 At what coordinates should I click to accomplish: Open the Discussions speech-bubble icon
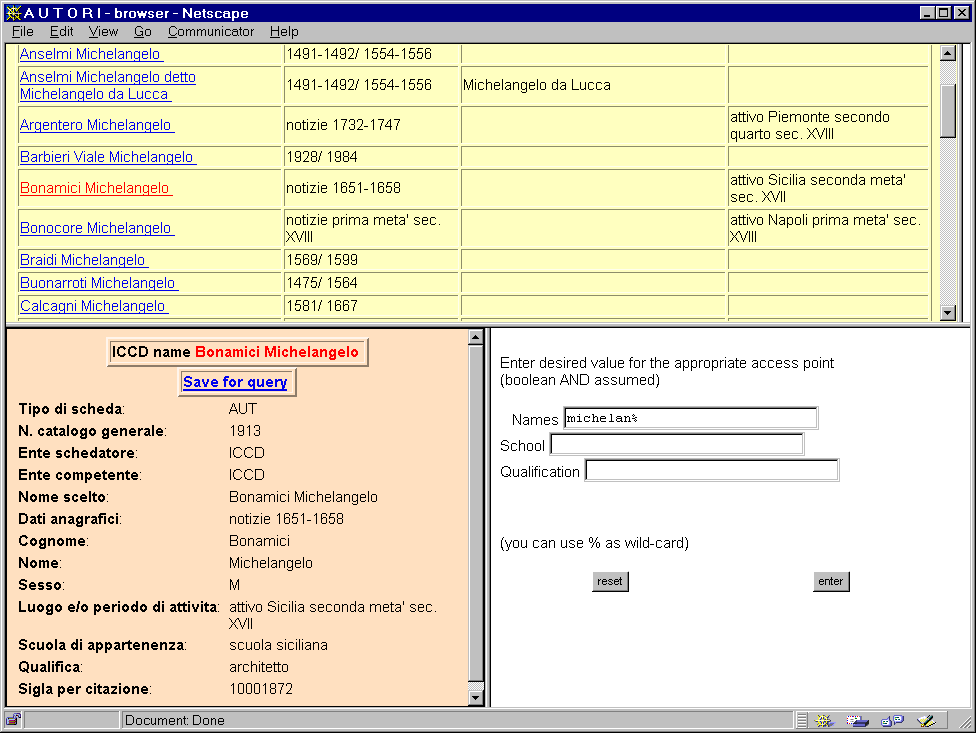892,721
